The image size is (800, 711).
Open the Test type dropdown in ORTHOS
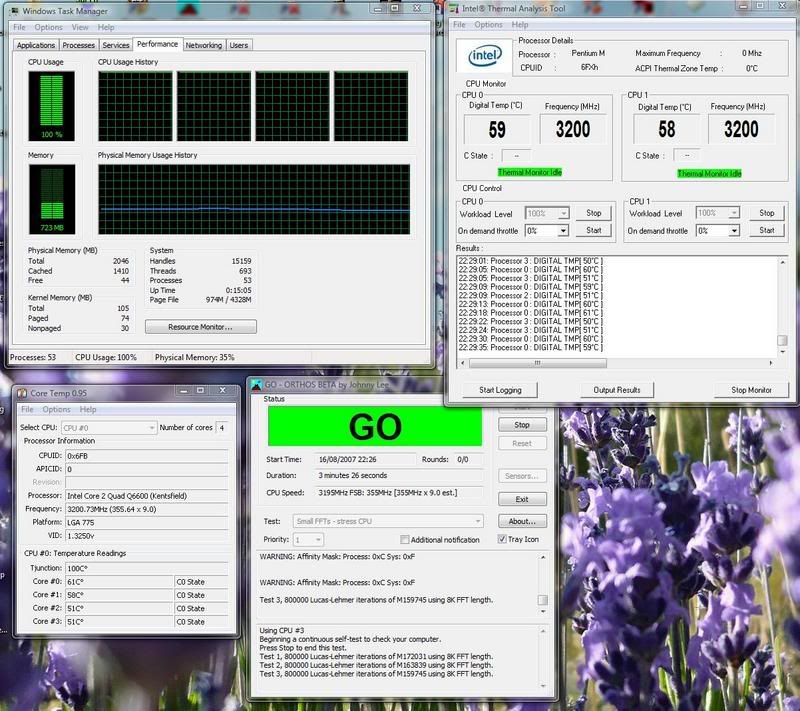click(x=388, y=521)
